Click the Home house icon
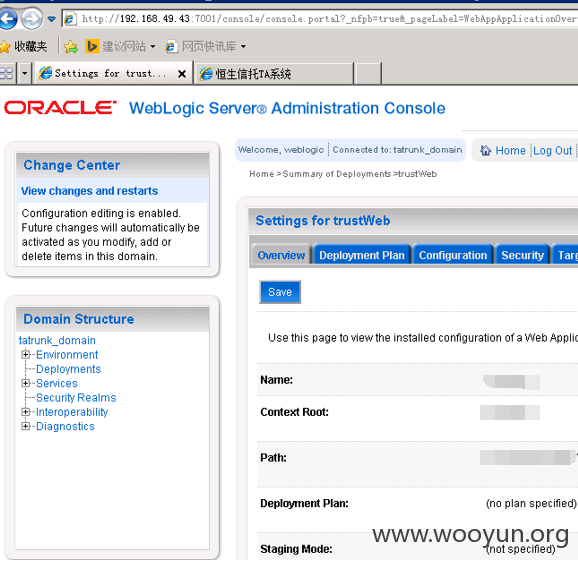 coord(485,150)
